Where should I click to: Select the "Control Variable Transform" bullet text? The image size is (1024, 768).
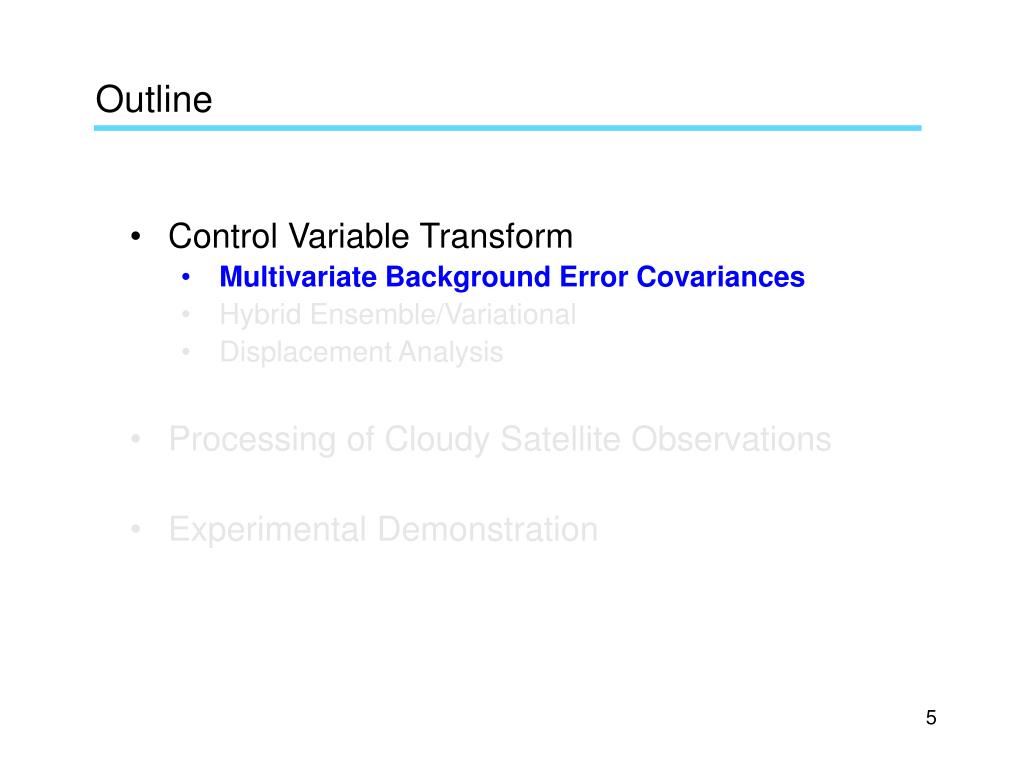pos(370,236)
